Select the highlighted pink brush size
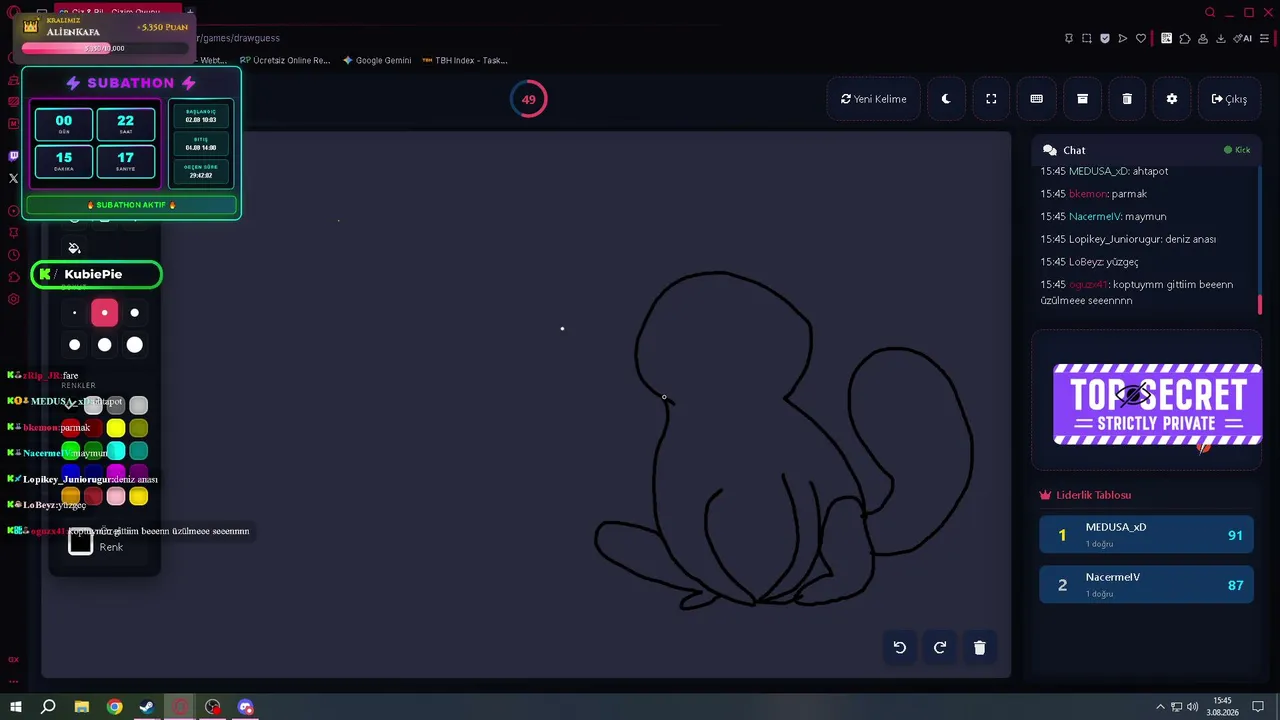This screenshot has width=1280, height=720. click(x=105, y=313)
